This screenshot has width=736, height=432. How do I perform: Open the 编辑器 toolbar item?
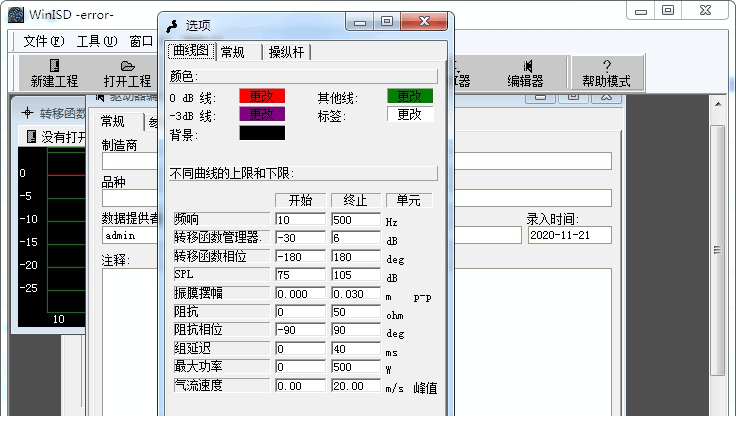pos(525,73)
